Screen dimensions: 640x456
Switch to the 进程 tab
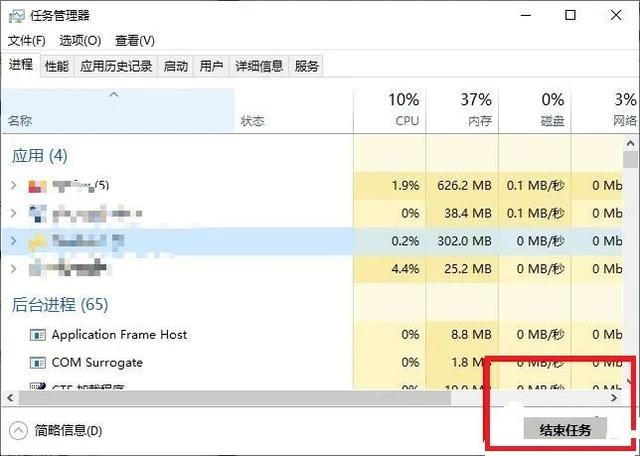(x=21, y=65)
